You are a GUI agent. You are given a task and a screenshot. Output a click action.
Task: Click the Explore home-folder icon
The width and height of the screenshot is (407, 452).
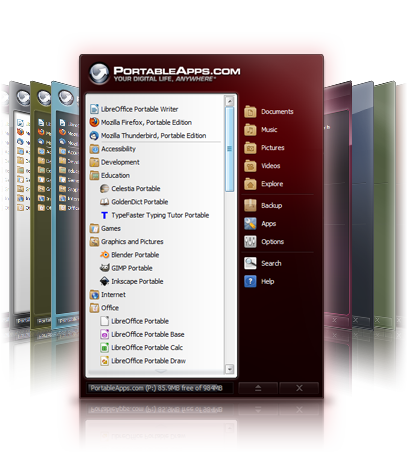tap(250, 184)
